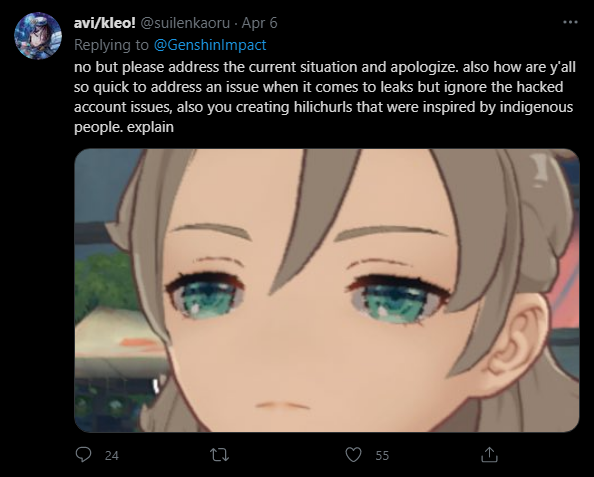Screen dimensions: 594x477
Task: Click the like count 55
Action: (382, 455)
